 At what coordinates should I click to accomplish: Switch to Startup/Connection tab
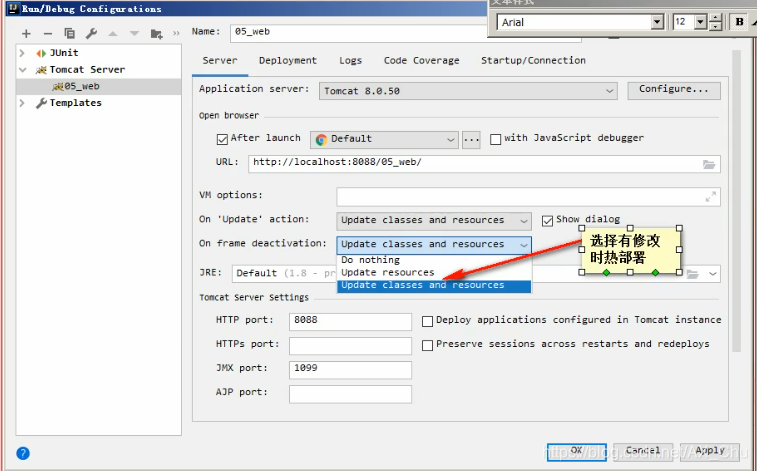pos(533,60)
